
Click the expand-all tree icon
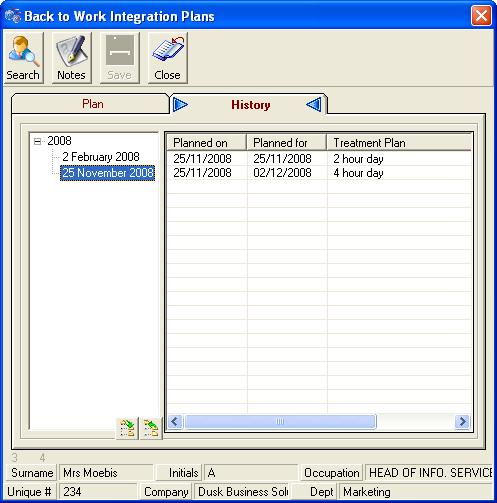(x=127, y=428)
